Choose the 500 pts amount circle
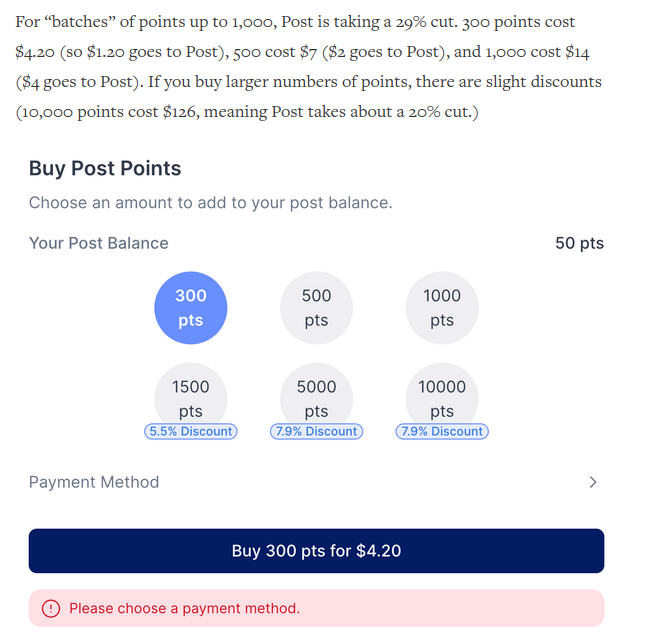The height and width of the screenshot is (639, 654). [x=316, y=308]
